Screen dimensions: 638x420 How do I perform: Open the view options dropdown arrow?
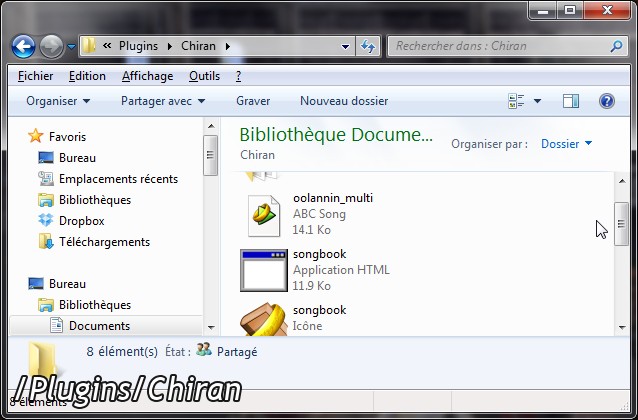point(537,101)
